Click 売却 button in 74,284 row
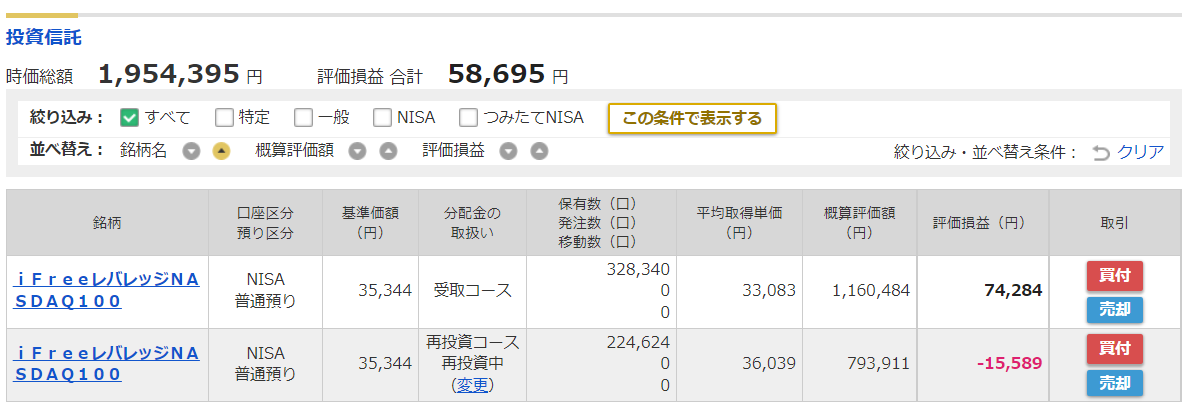The height and width of the screenshot is (411, 1188). [1115, 309]
